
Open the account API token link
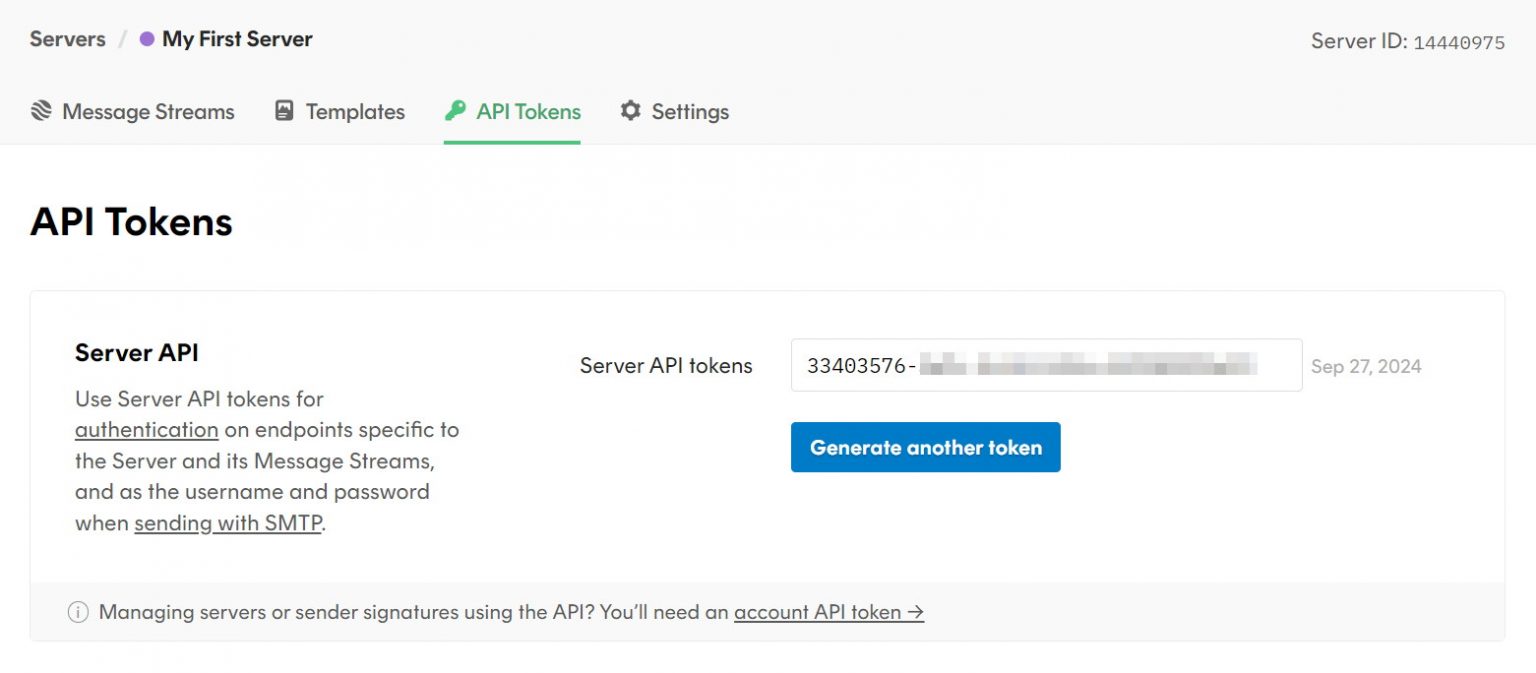coord(828,612)
